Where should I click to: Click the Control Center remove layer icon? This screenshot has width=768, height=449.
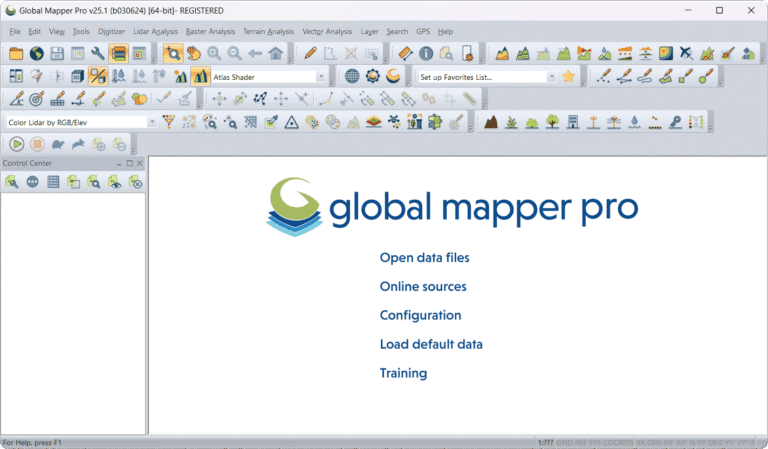pos(135,182)
